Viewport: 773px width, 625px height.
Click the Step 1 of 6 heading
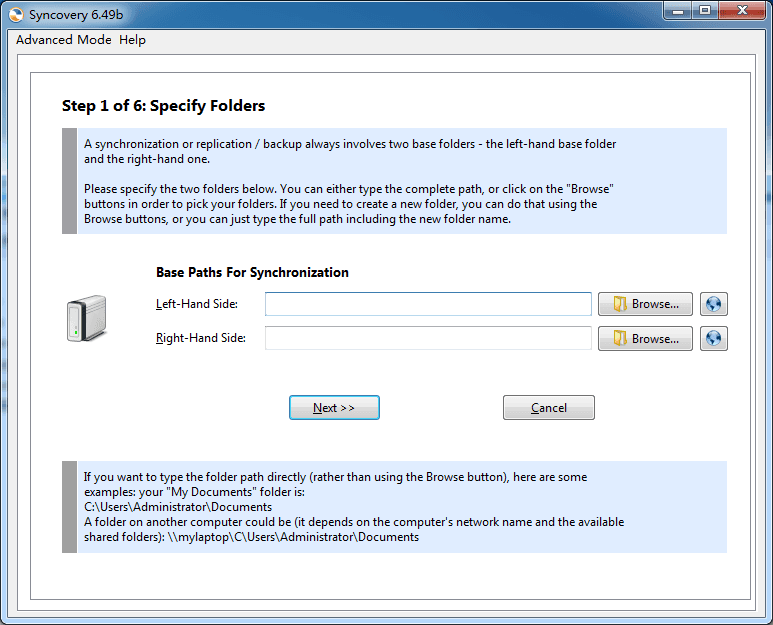pos(163,106)
